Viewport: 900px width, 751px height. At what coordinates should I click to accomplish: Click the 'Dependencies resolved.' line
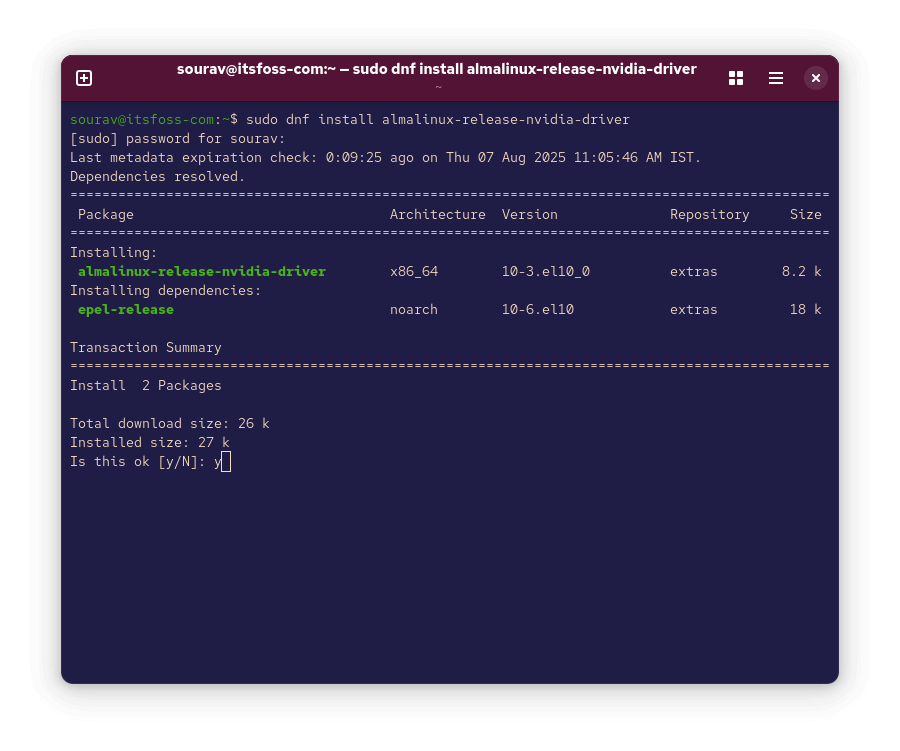(157, 176)
